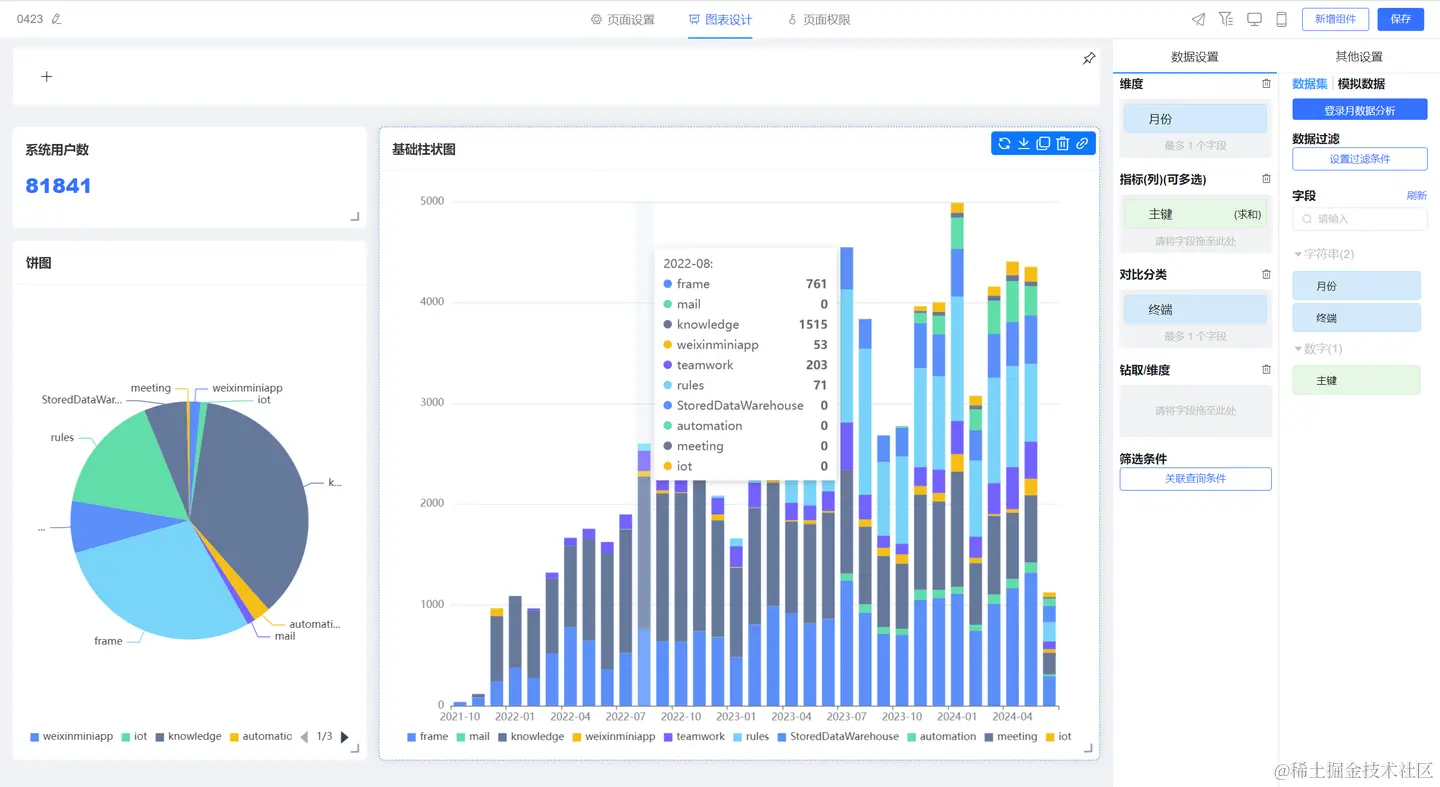Click the frame slice label in pie chart
Screen dimensions: 1440x787
pos(108,641)
